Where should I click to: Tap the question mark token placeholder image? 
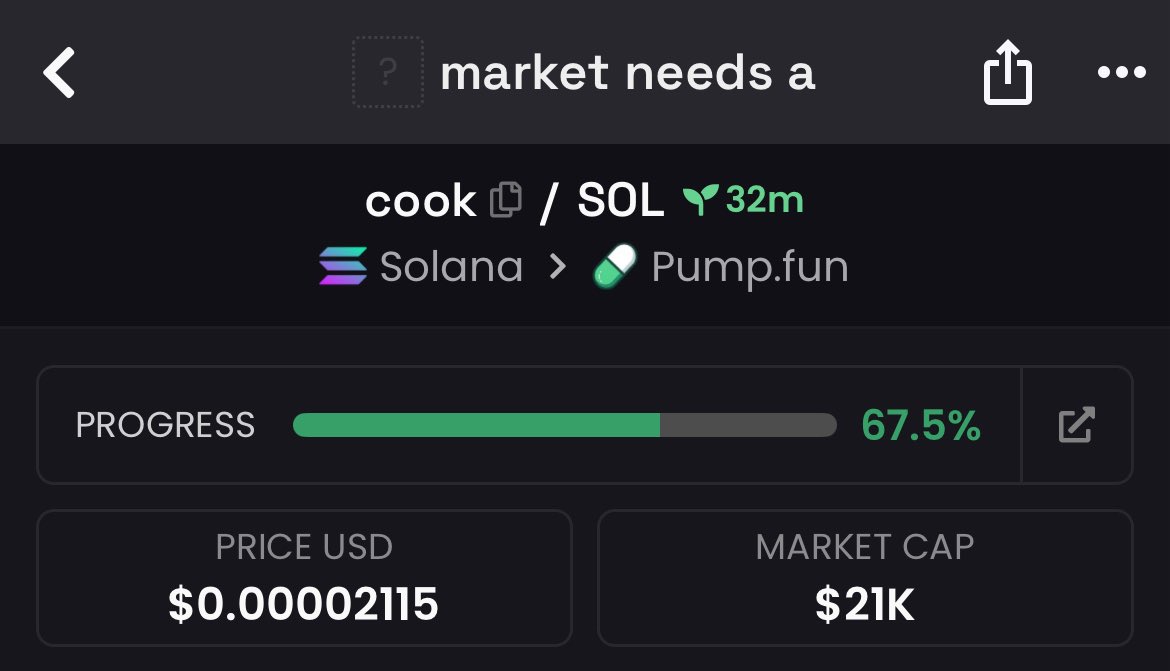tap(387, 72)
